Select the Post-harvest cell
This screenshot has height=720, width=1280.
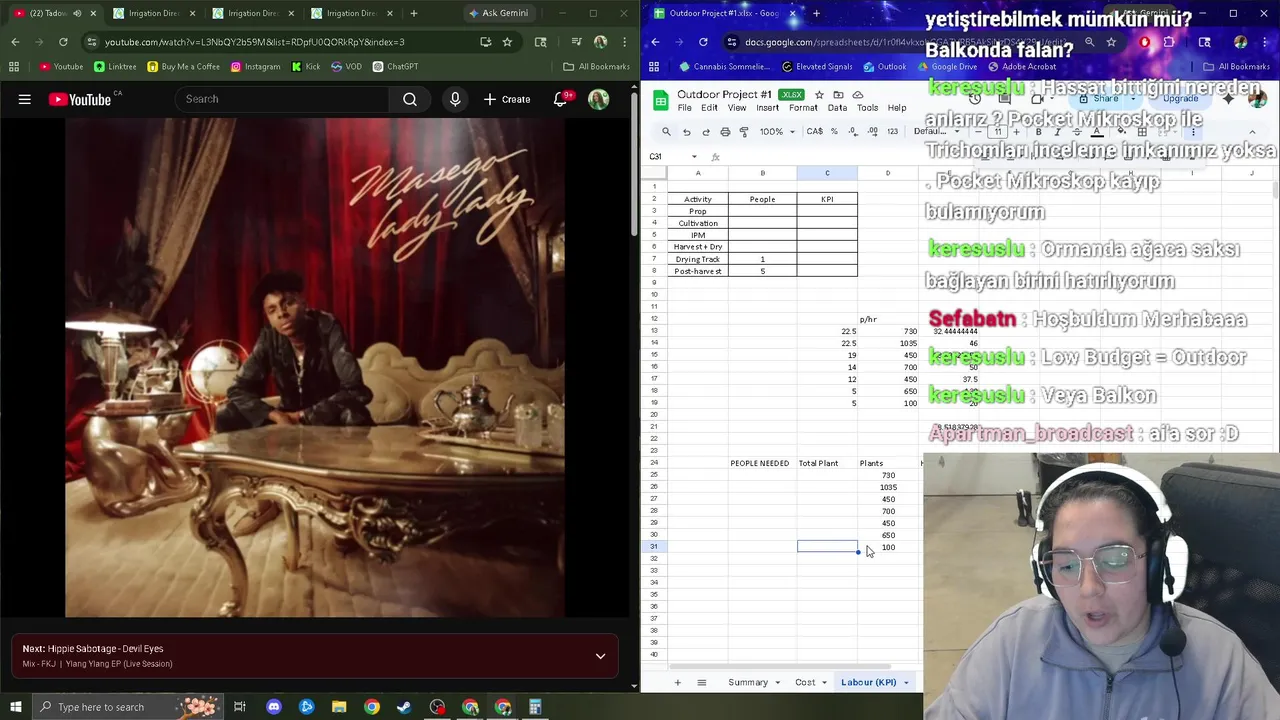pos(698,271)
